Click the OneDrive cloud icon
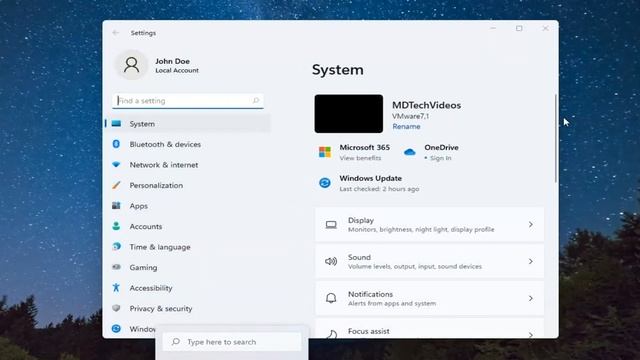The height and width of the screenshot is (360, 640). tap(409, 152)
